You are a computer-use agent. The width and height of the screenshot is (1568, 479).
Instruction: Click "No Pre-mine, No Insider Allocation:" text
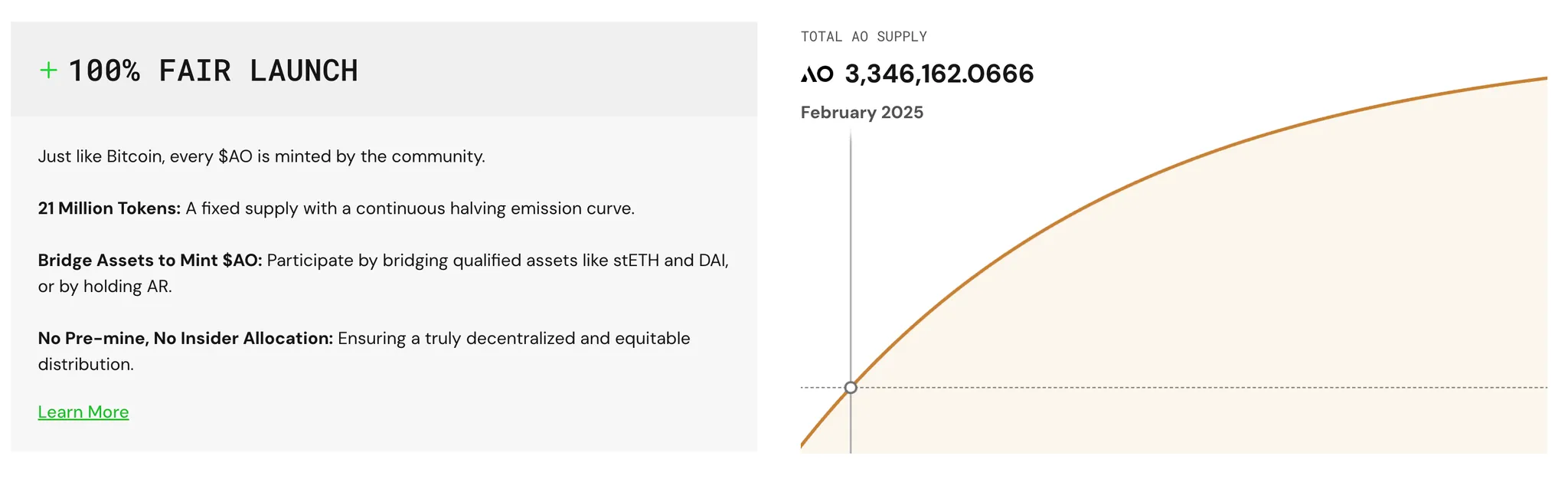pyautogui.click(x=185, y=339)
